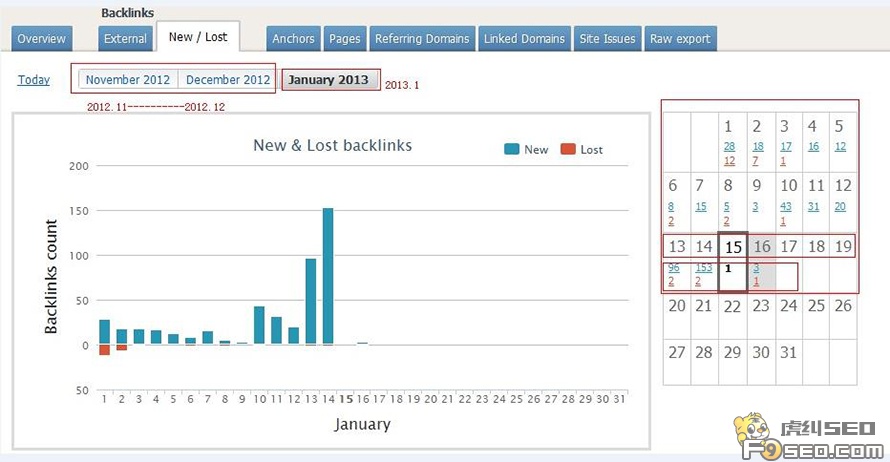This screenshot has height=462, width=890.
Task: Select the January 2013 month button
Action: point(330,80)
